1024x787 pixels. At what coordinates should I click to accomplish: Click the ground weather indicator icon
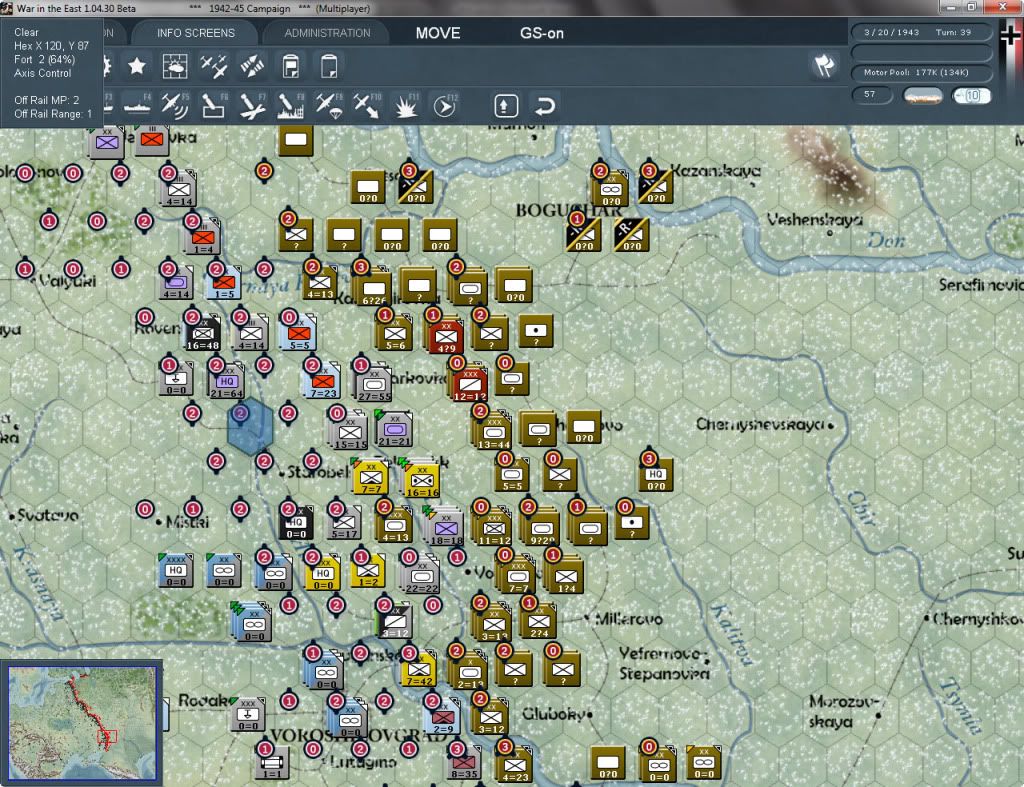pos(922,96)
